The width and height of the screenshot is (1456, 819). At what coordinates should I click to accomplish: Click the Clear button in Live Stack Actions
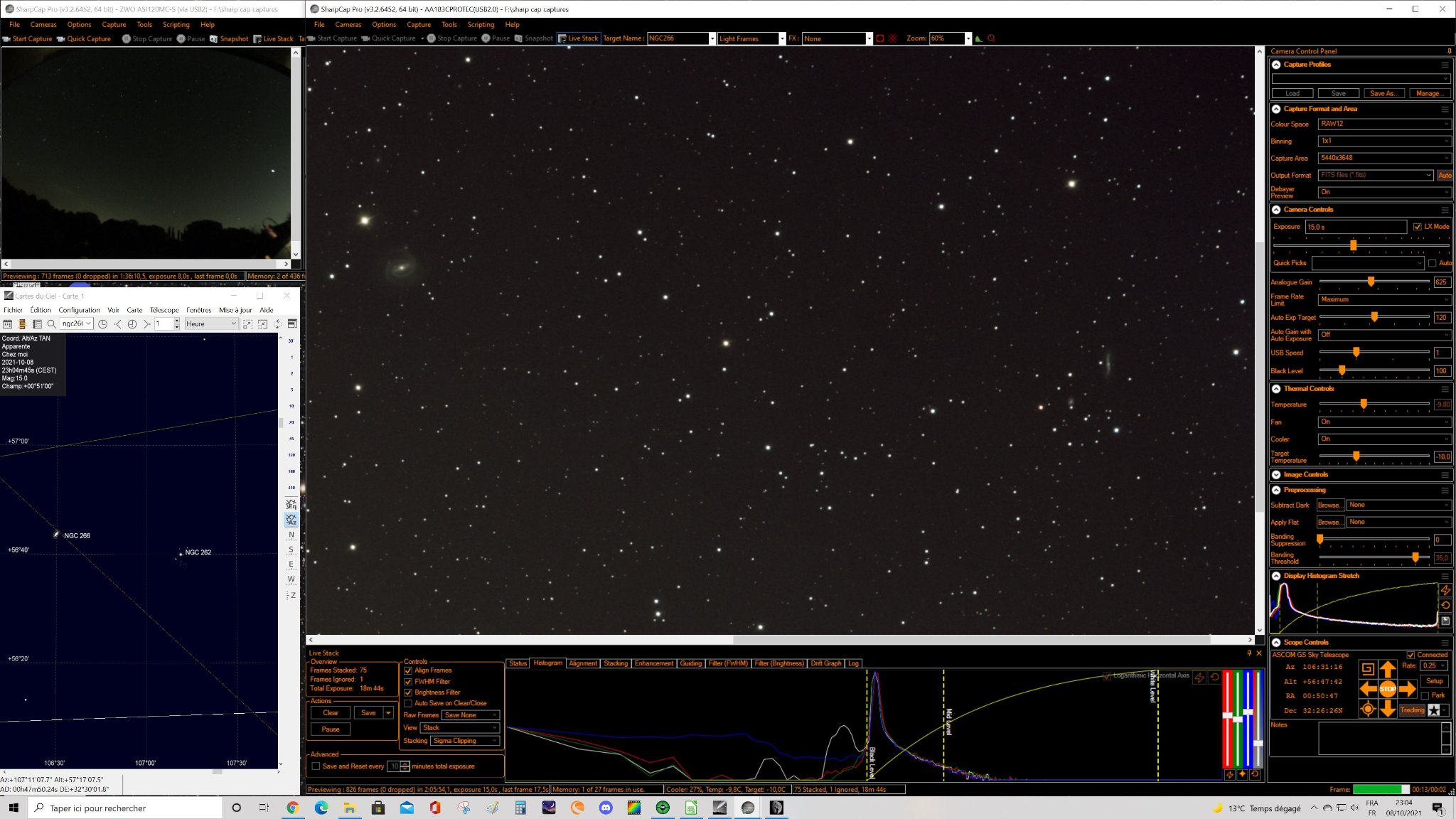[331, 713]
